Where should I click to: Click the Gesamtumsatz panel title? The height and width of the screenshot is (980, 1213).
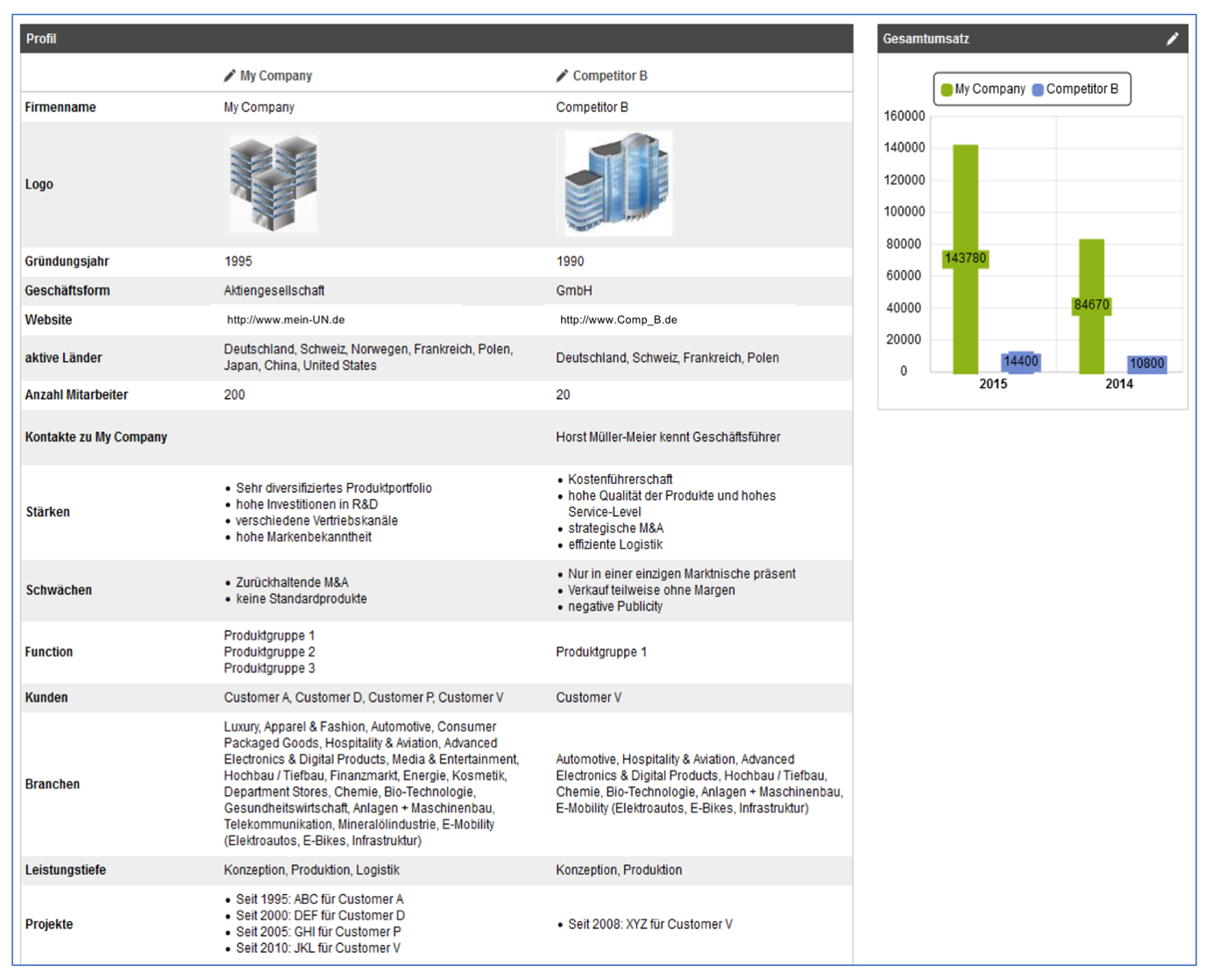(x=926, y=39)
